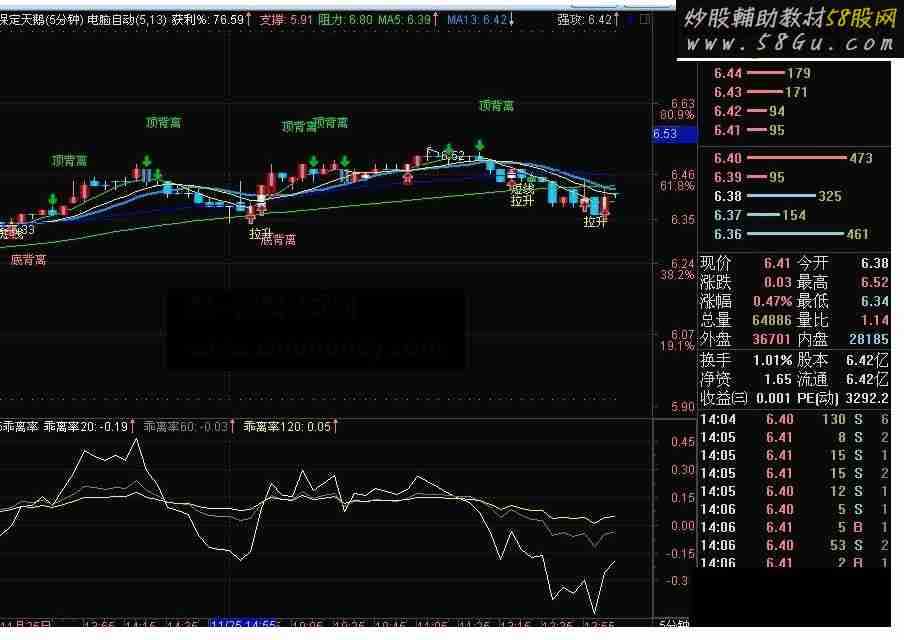Select the 14:05 trade of 12 lots

794,492
